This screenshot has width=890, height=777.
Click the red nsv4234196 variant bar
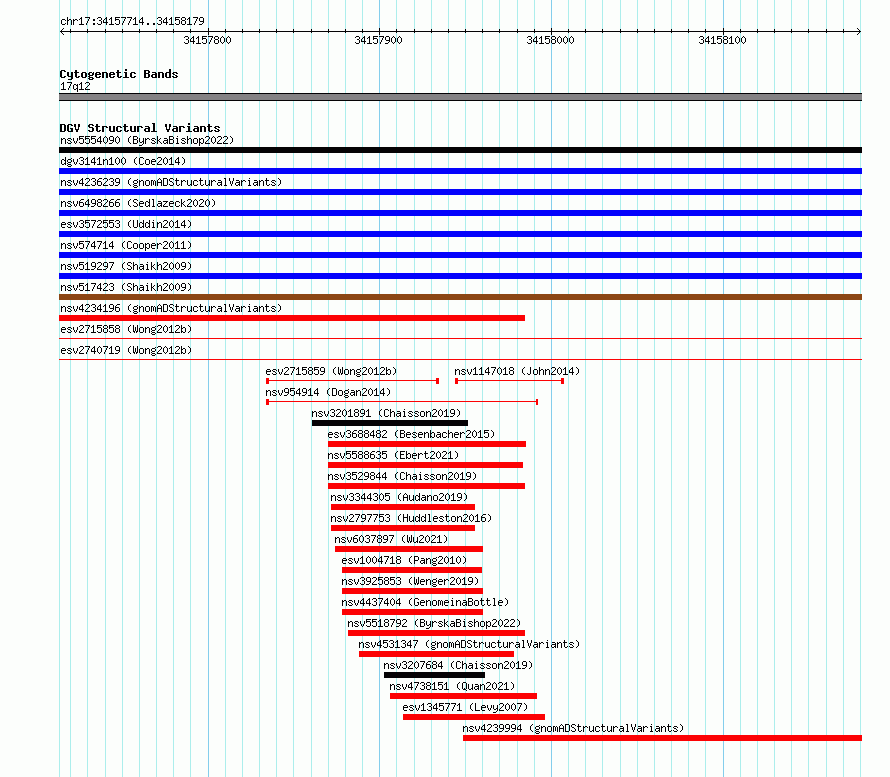pos(292,318)
